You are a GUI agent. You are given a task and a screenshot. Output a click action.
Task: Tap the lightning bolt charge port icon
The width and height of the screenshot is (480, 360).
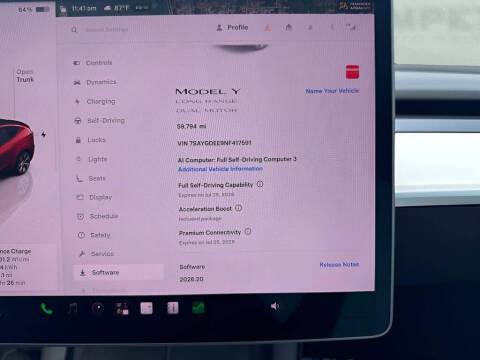pyautogui.click(x=44, y=134)
